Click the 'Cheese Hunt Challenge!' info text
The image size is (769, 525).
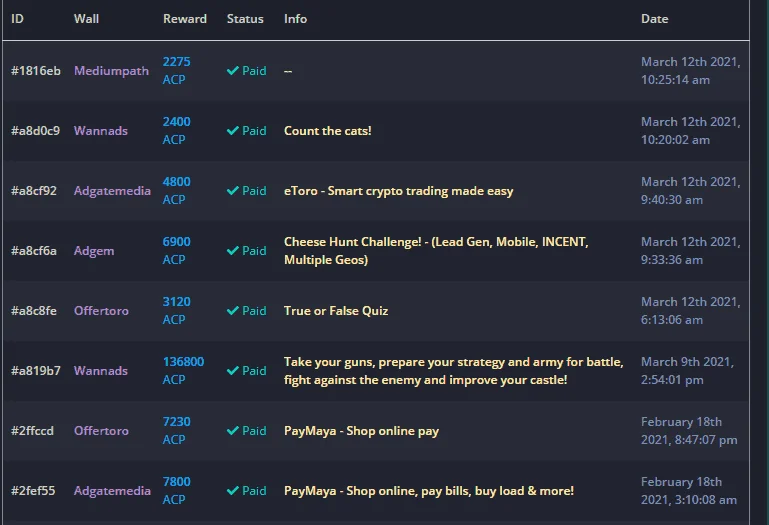pyautogui.click(x=436, y=251)
